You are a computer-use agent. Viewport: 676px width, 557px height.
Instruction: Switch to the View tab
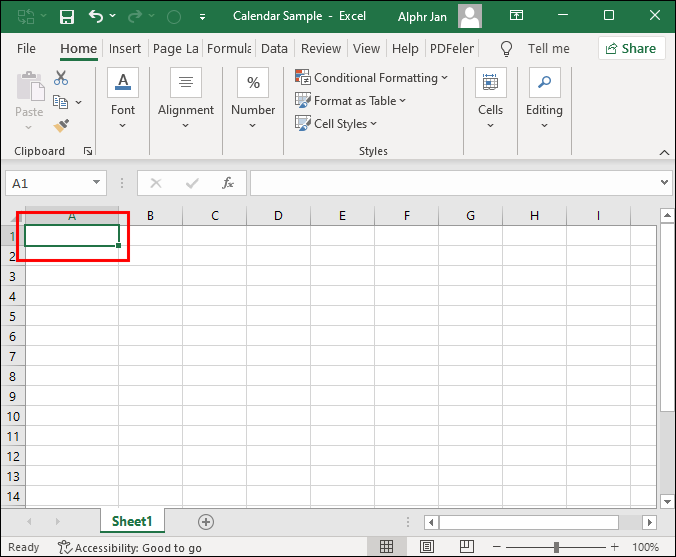[x=366, y=48]
